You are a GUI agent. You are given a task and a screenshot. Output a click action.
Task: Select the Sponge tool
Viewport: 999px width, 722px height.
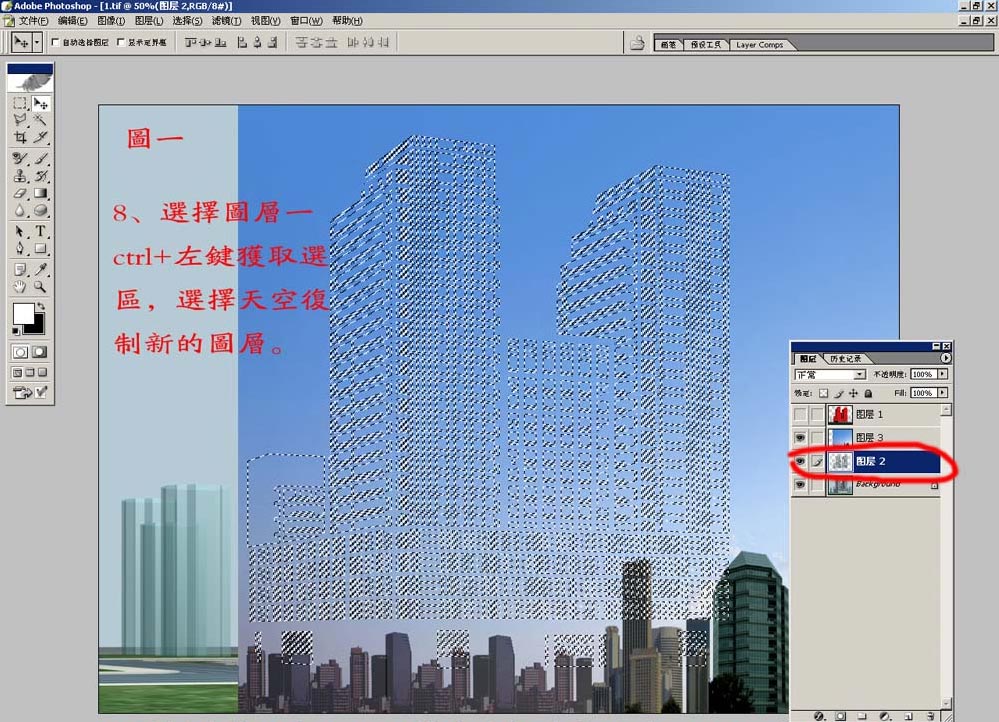coord(41,210)
